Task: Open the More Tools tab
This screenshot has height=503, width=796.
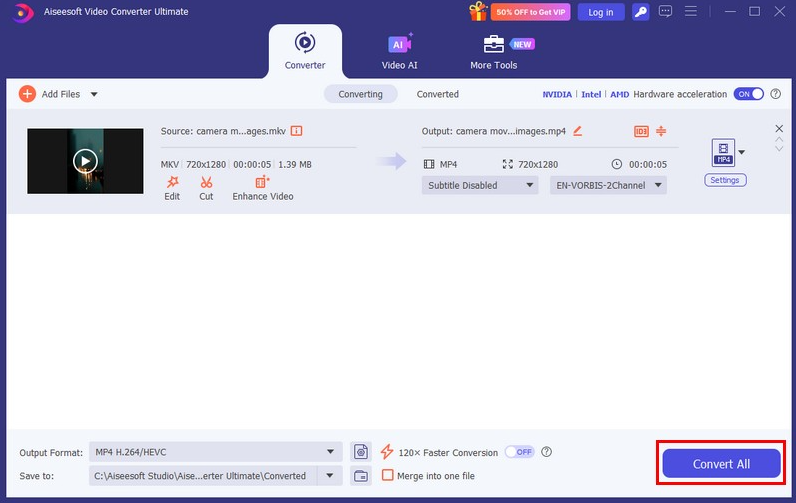Action: (x=493, y=52)
